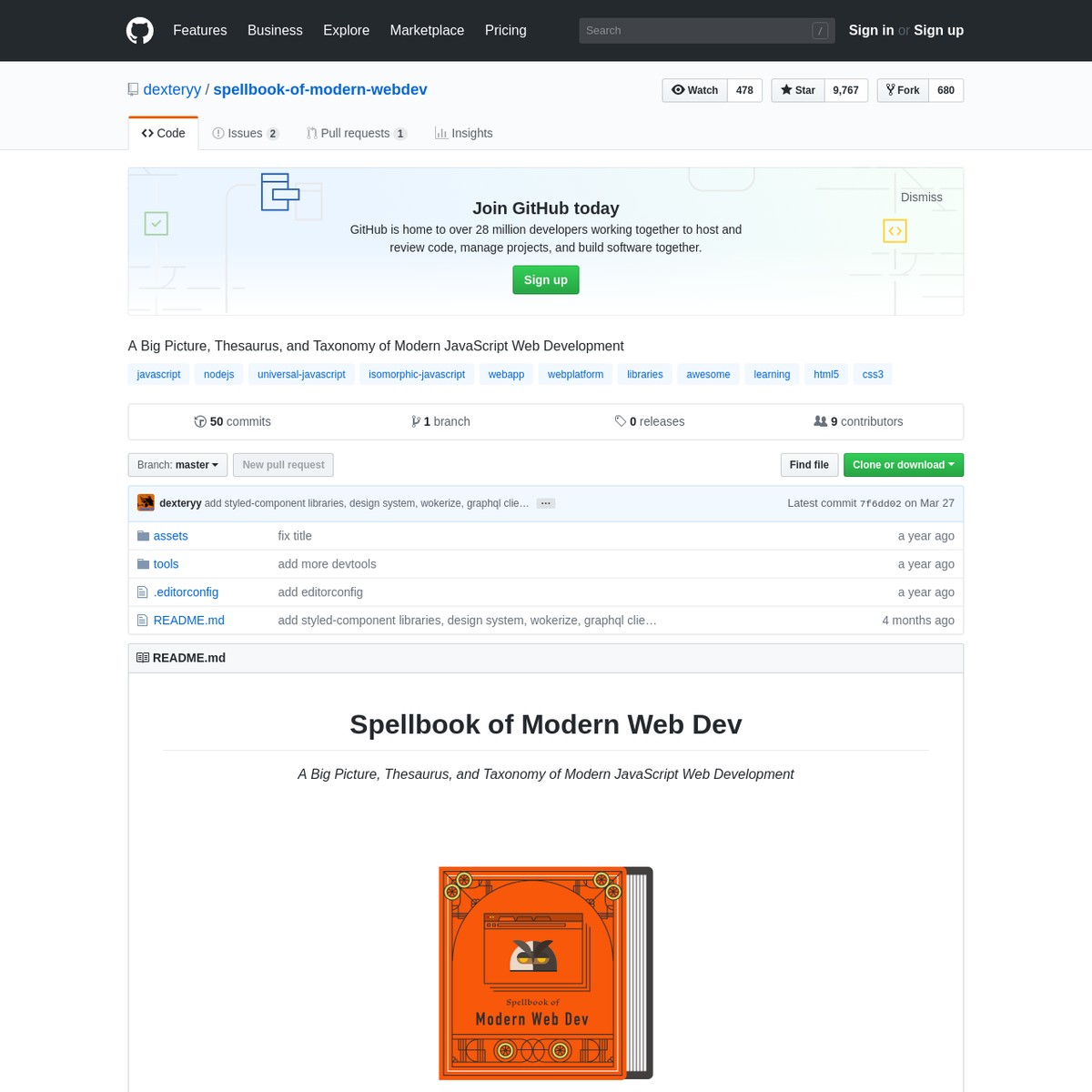The height and width of the screenshot is (1092, 1092).
Task: Click the Star button
Action: 798,90
